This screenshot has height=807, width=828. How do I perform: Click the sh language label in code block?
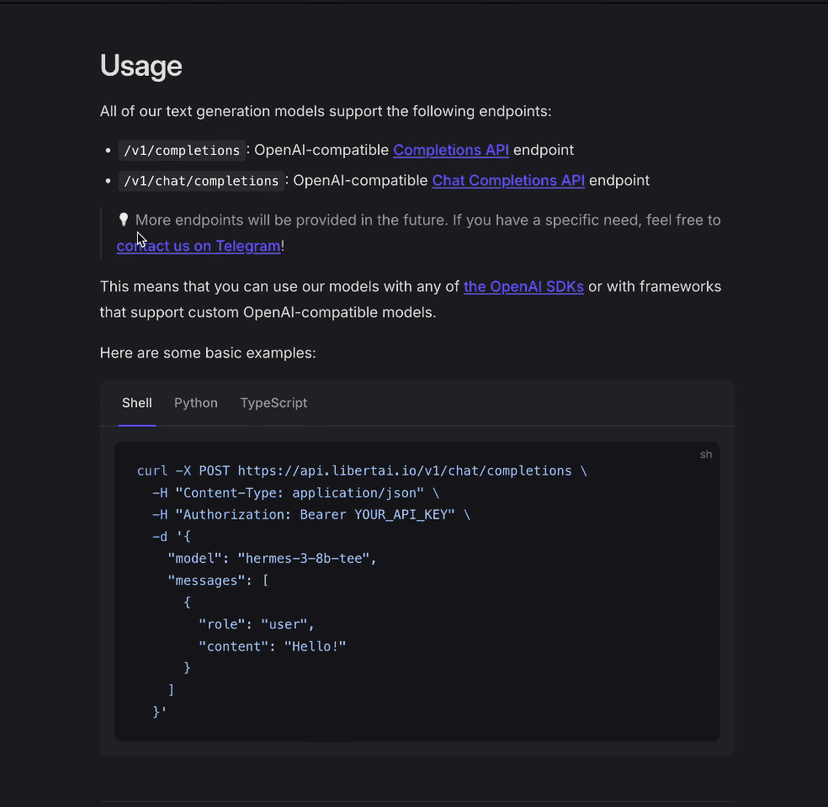click(x=705, y=455)
